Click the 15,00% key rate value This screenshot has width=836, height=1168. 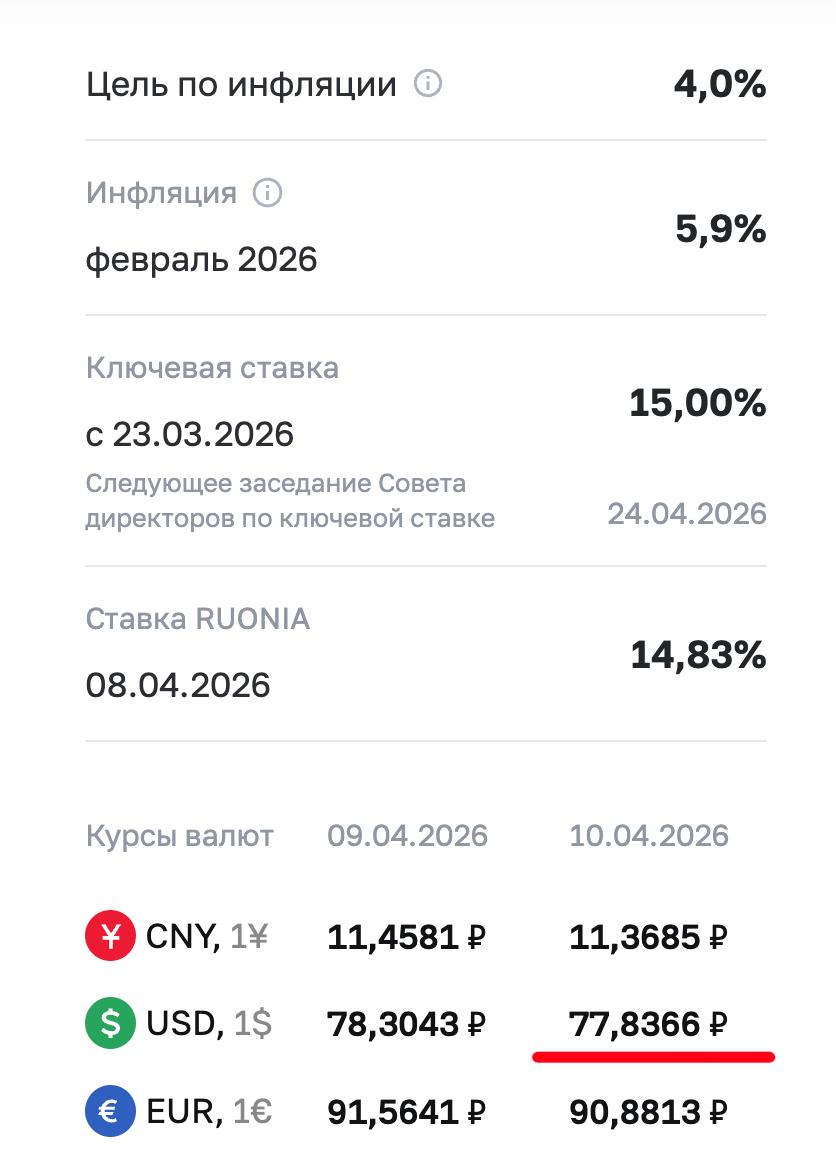click(x=697, y=404)
